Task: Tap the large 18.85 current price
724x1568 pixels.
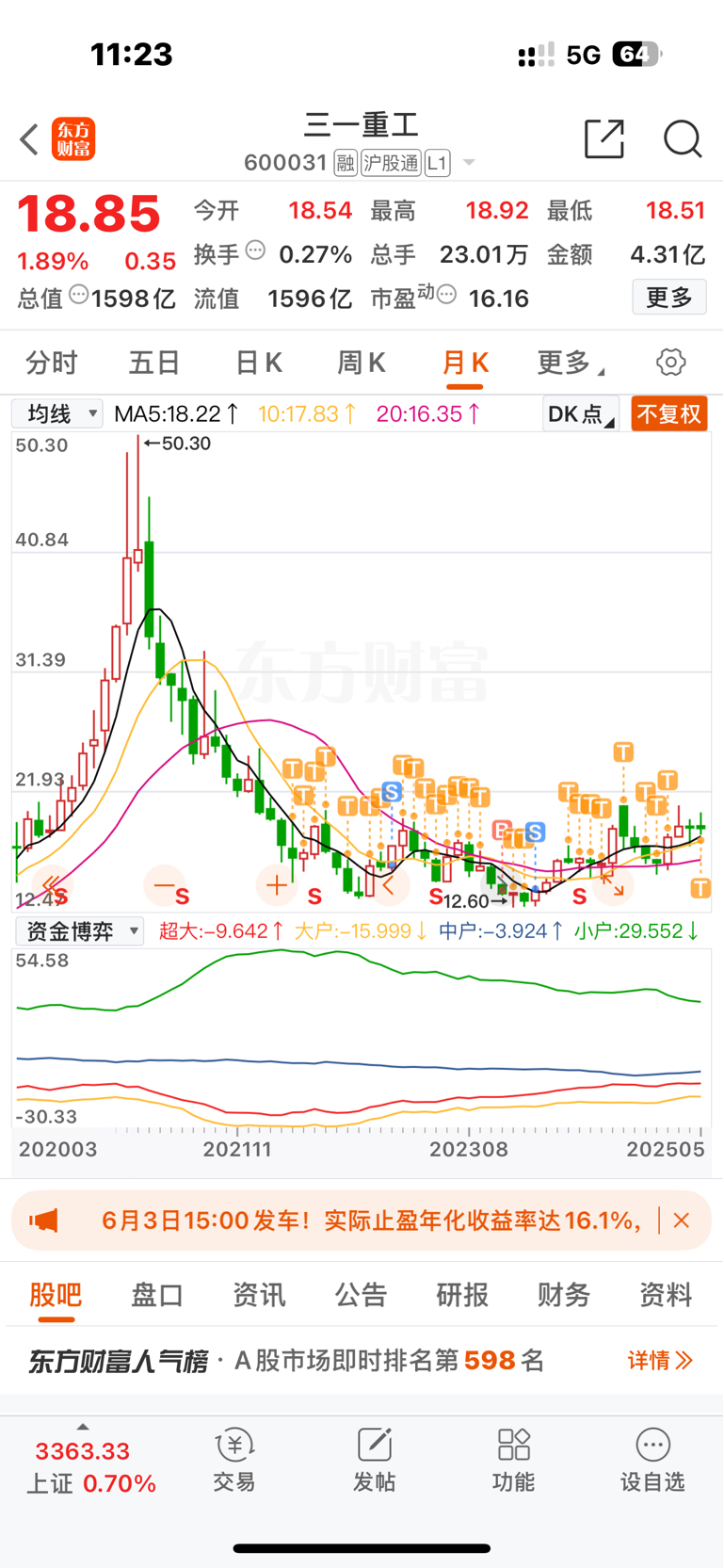Action: [89, 214]
